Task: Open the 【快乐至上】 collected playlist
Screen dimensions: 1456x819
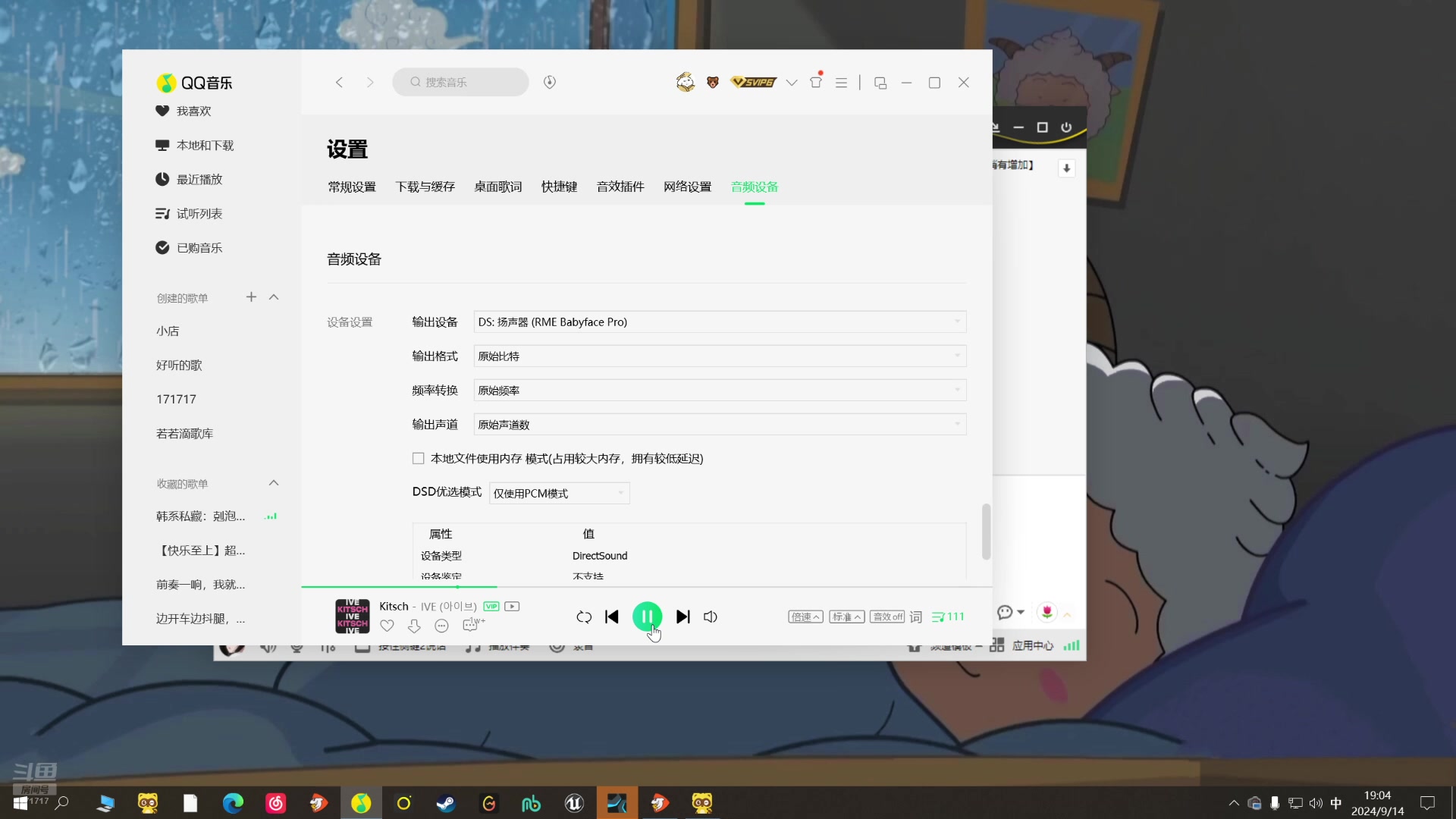Action: 200,550
